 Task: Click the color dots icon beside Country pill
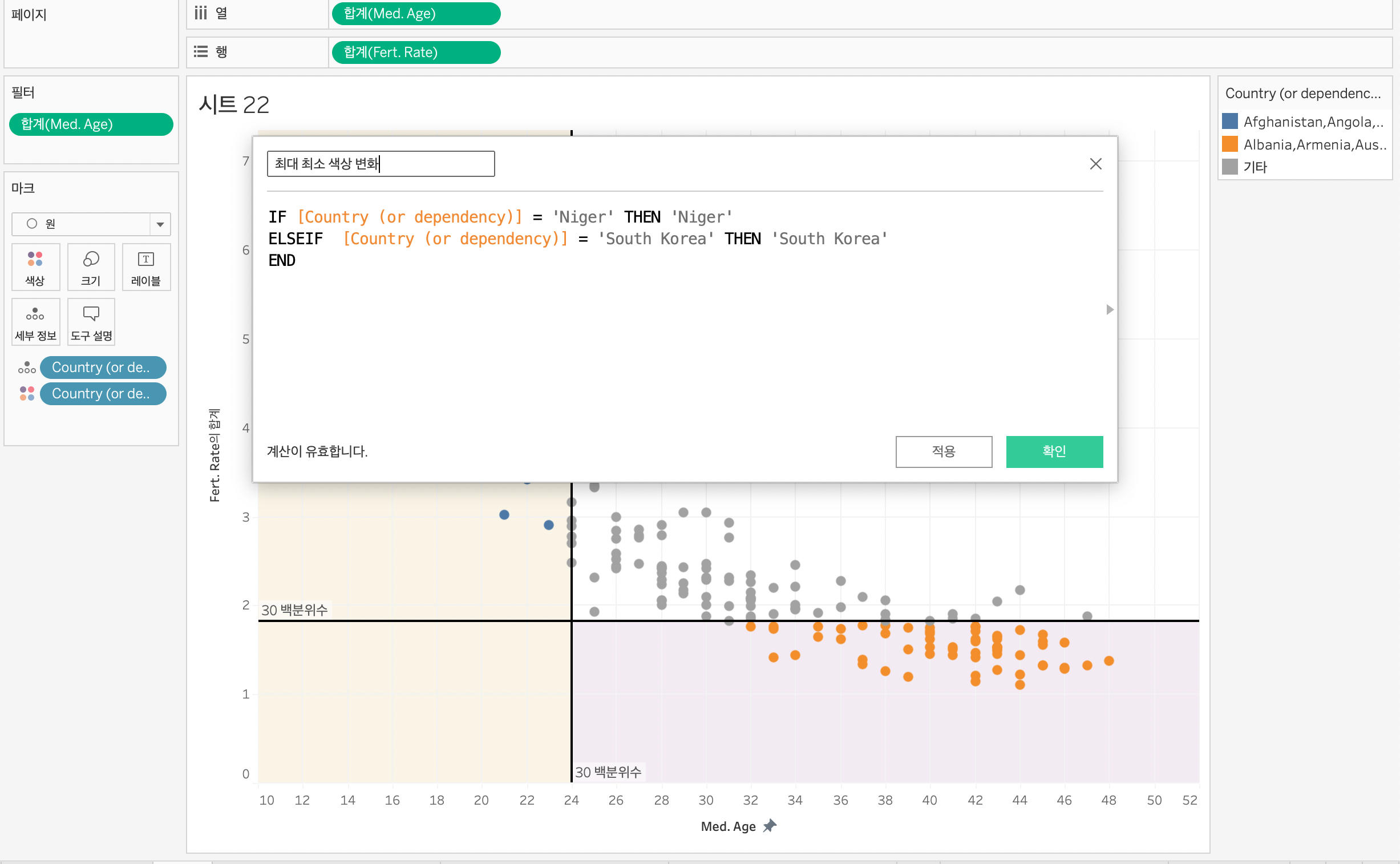click(27, 394)
